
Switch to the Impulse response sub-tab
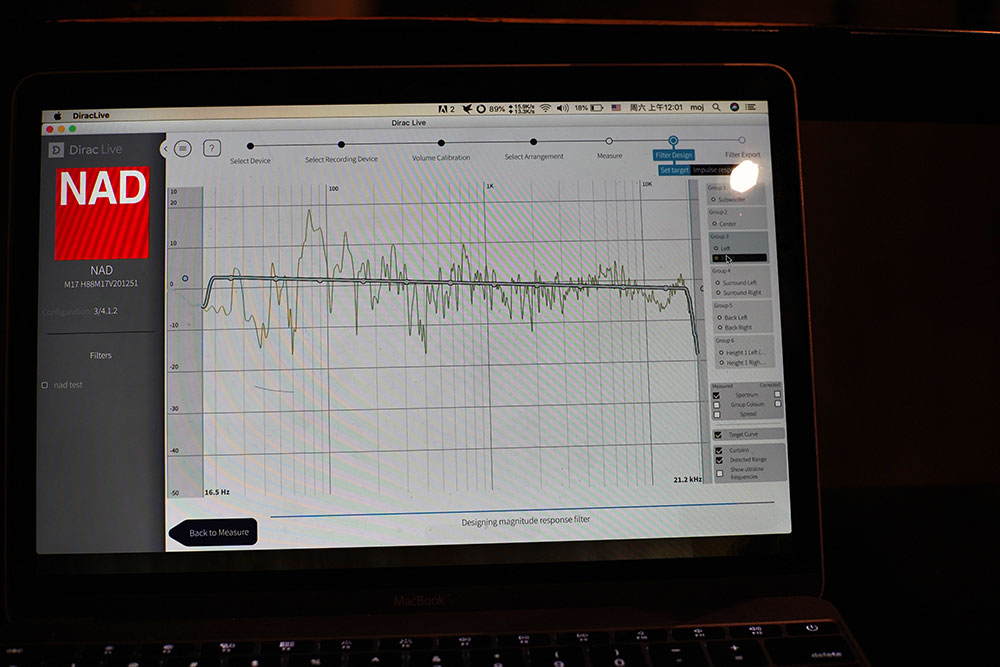point(713,170)
